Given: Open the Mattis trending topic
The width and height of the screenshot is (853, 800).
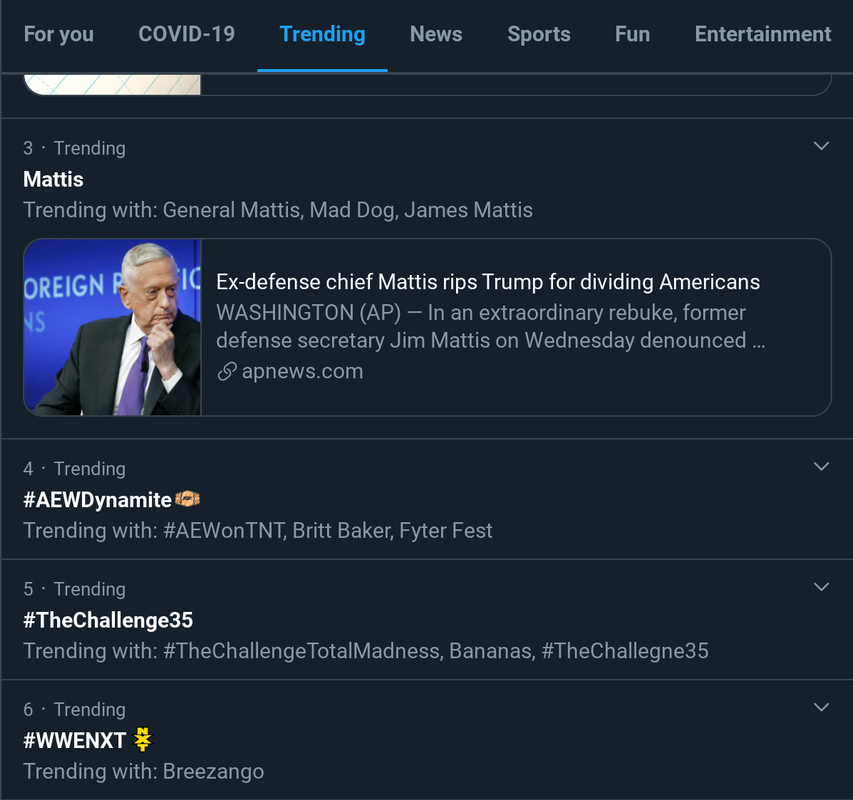Looking at the screenshot, I should click(53, 179).
